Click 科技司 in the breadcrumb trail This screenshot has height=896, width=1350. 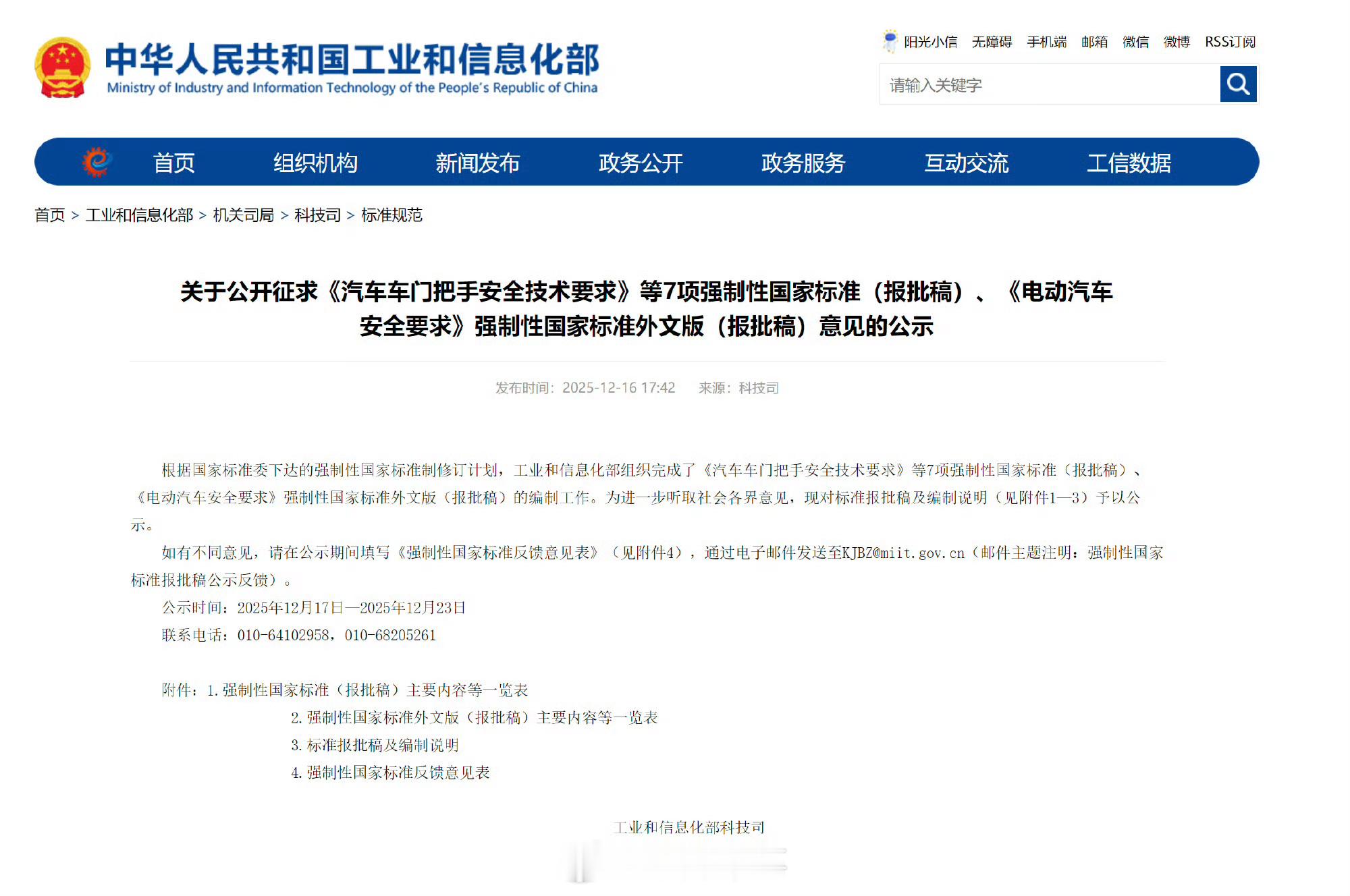318,216
